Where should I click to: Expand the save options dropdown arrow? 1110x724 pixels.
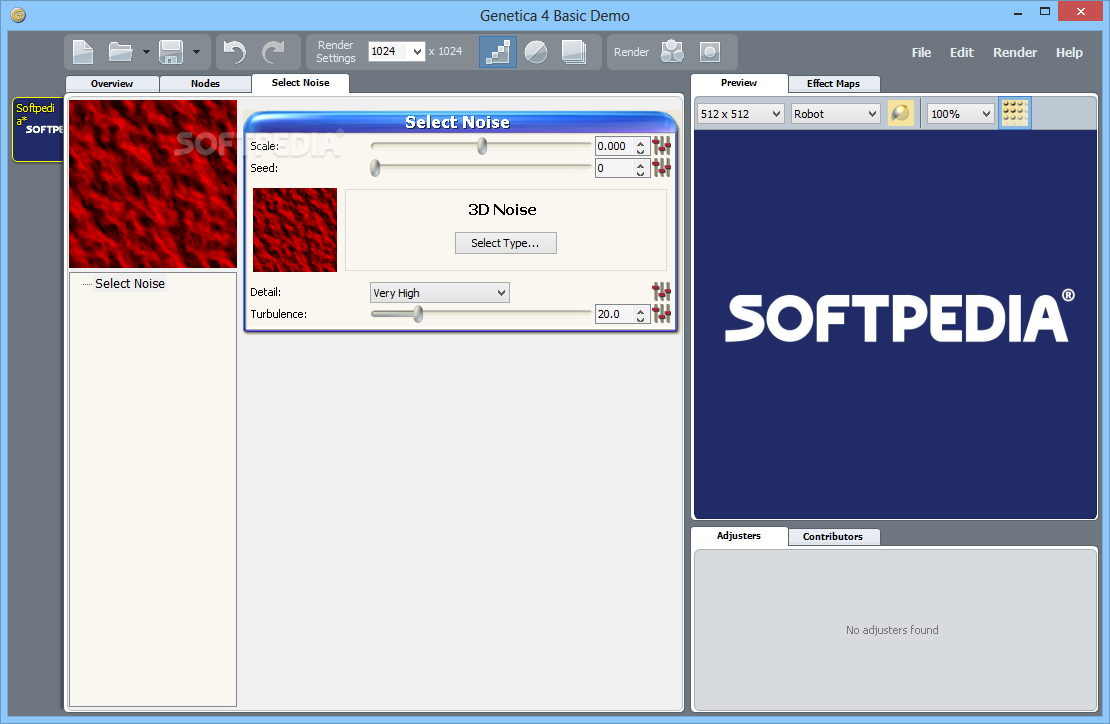coord(196,52)
